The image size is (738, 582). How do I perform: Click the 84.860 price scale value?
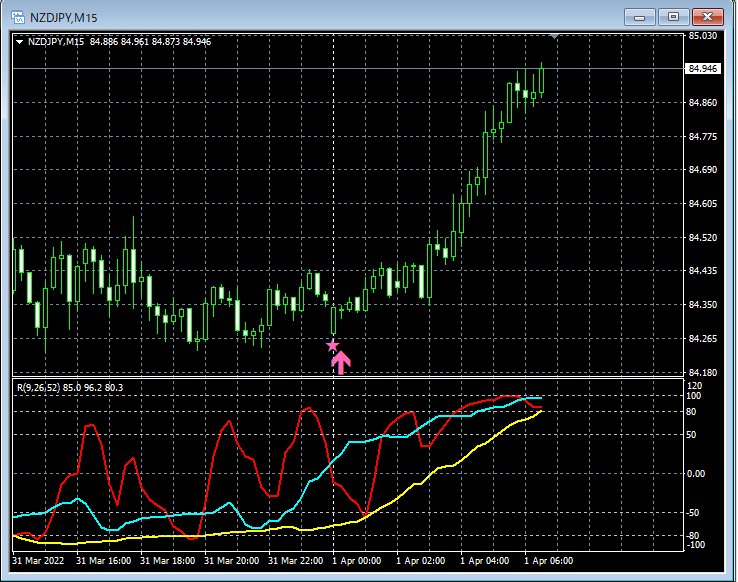click(703, 103)
